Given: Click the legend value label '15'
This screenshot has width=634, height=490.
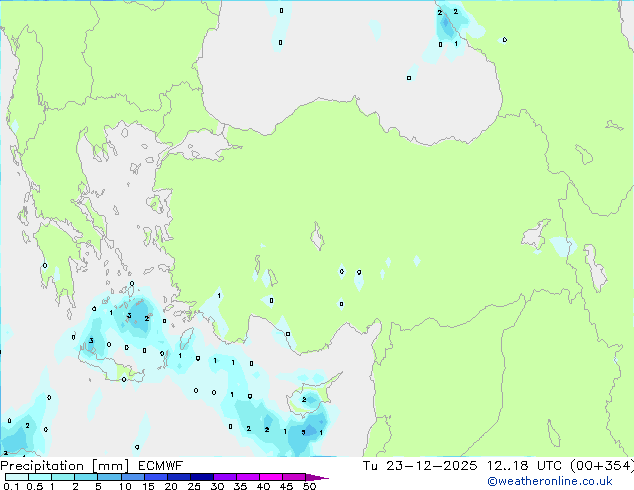Looking at the screenshot, I should point(148,486).
